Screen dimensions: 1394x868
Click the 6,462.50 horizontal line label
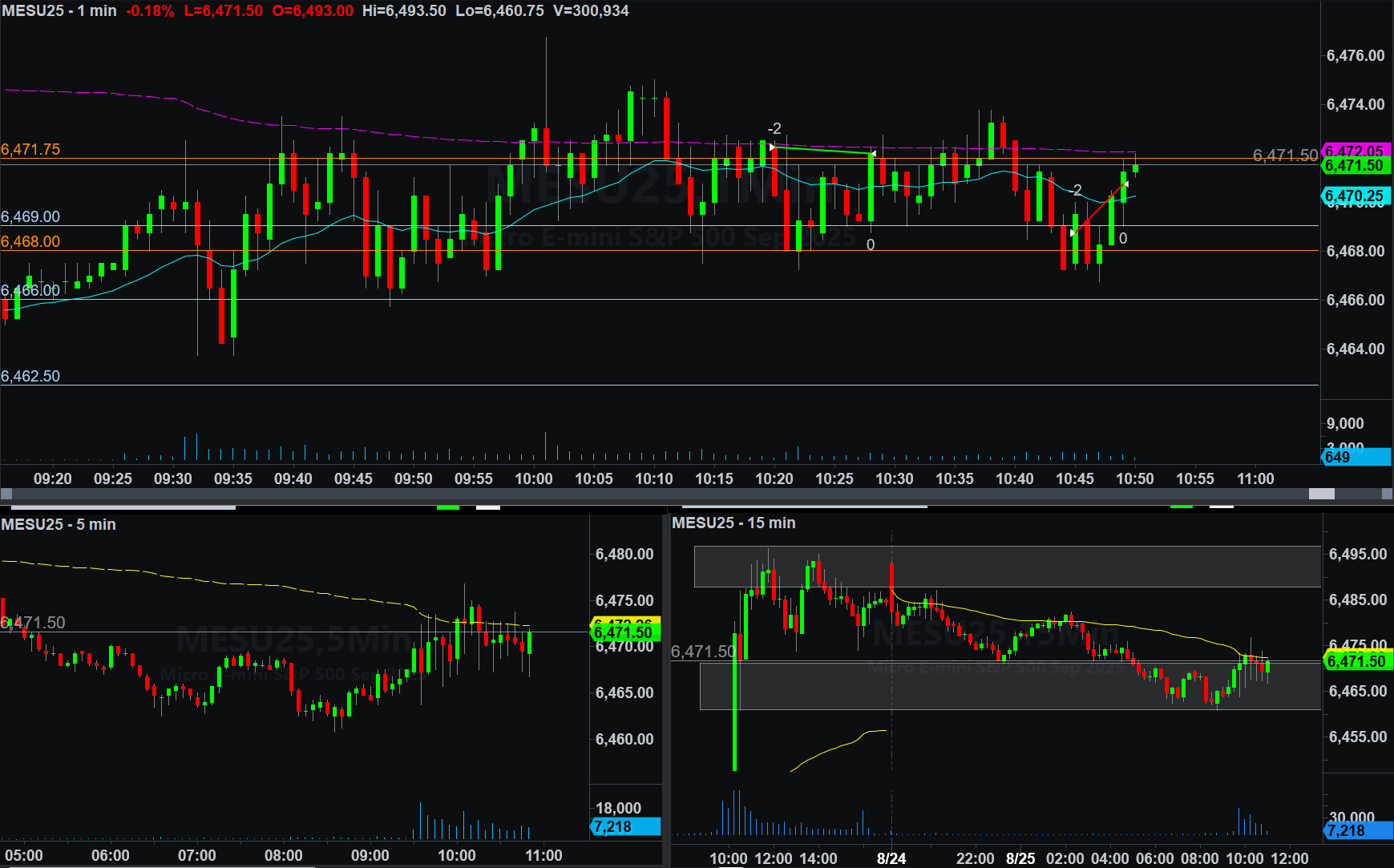pyautogui.click(x=30, y=376)
